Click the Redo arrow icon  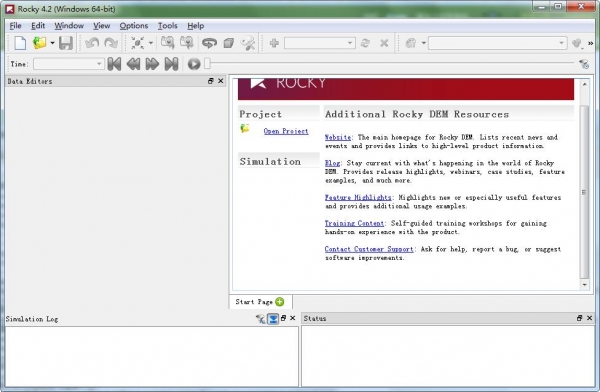[111, 43]
